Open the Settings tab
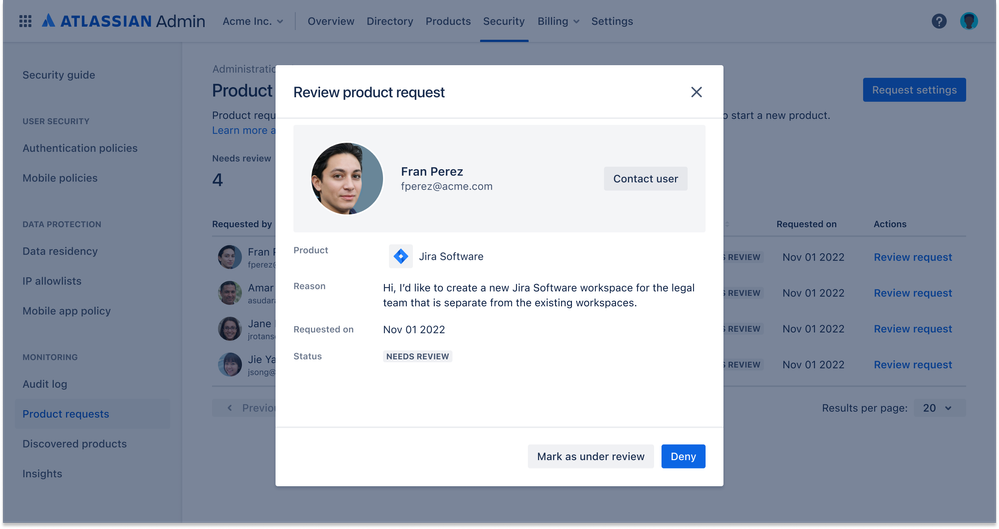999x529 pixels. click(x=612, y=21)
